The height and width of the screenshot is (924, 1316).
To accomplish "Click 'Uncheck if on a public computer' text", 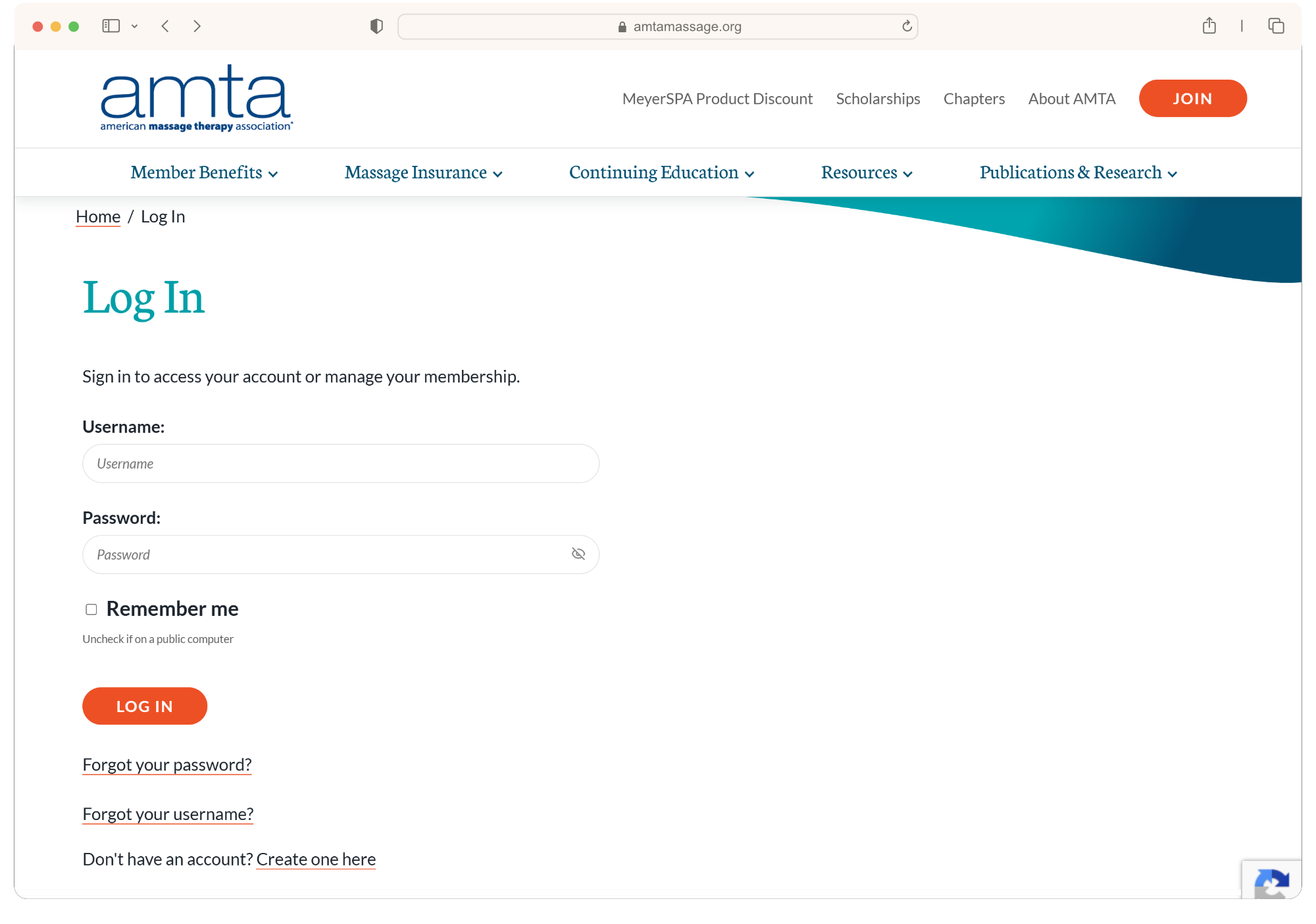I will tap(158, 639).
